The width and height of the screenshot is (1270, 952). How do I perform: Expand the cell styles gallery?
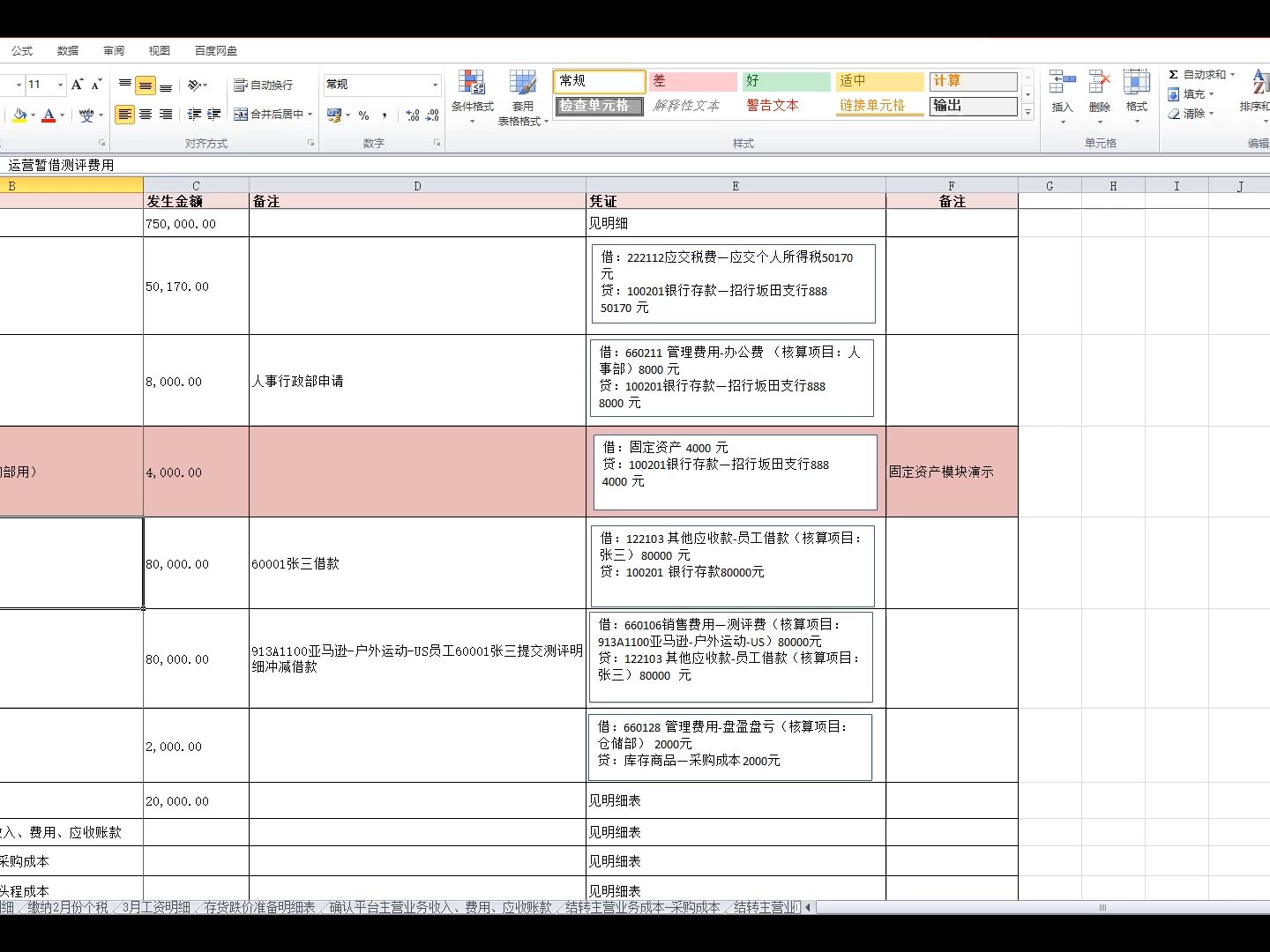[x=1027, y=113]
